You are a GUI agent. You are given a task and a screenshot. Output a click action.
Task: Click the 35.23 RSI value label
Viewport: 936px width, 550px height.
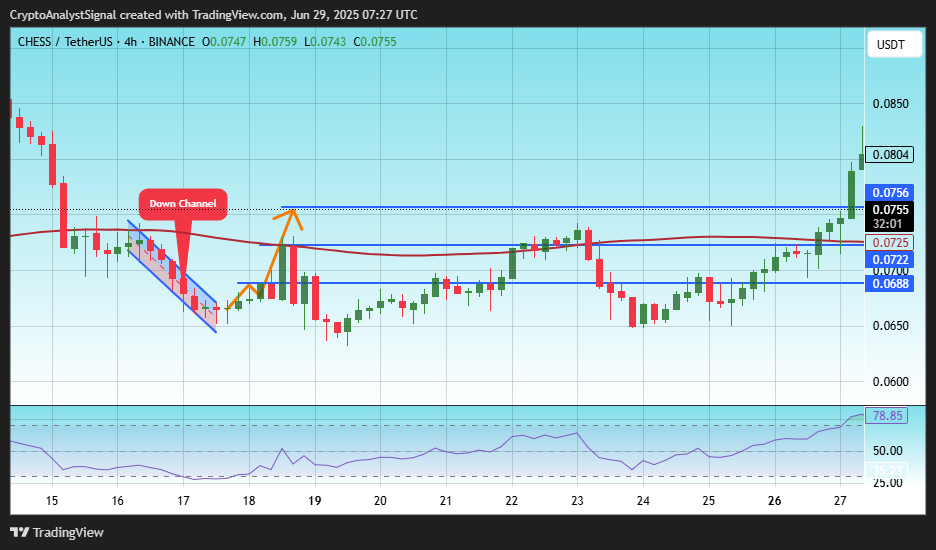point(886,471)
